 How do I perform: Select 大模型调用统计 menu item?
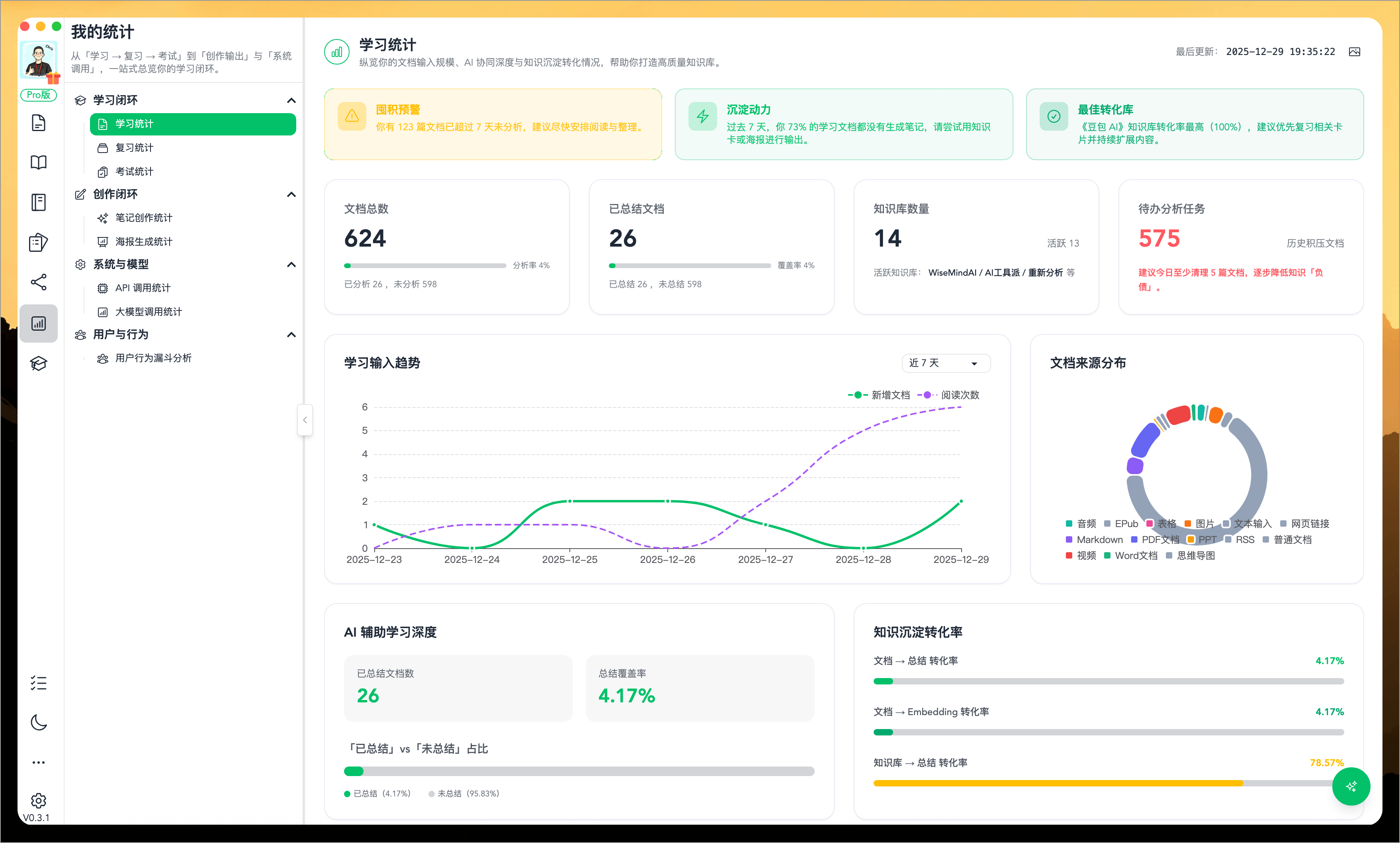(x=148, y=312)
